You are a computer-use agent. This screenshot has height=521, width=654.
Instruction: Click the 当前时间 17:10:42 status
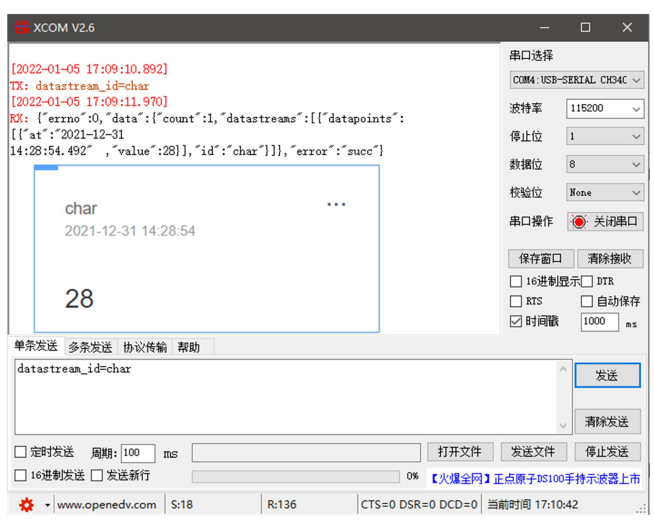click(x=533, y=505)
